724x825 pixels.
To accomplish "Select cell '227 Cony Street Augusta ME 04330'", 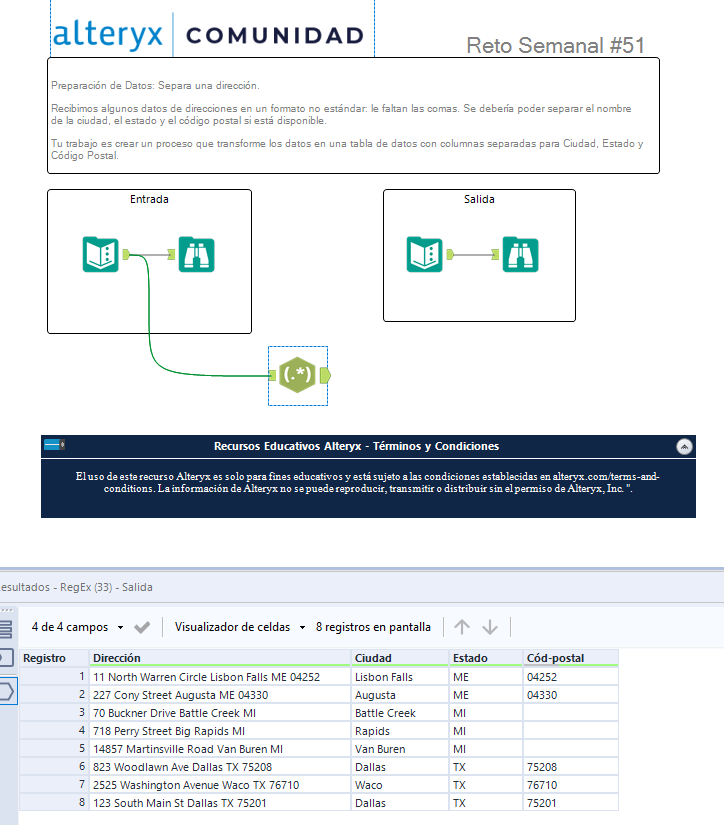I will 220,695.
